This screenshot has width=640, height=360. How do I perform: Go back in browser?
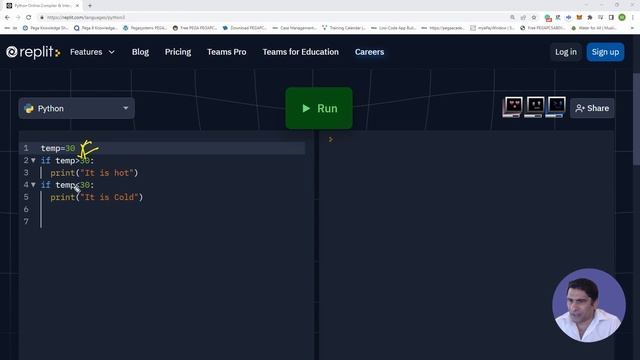point(7,18)
